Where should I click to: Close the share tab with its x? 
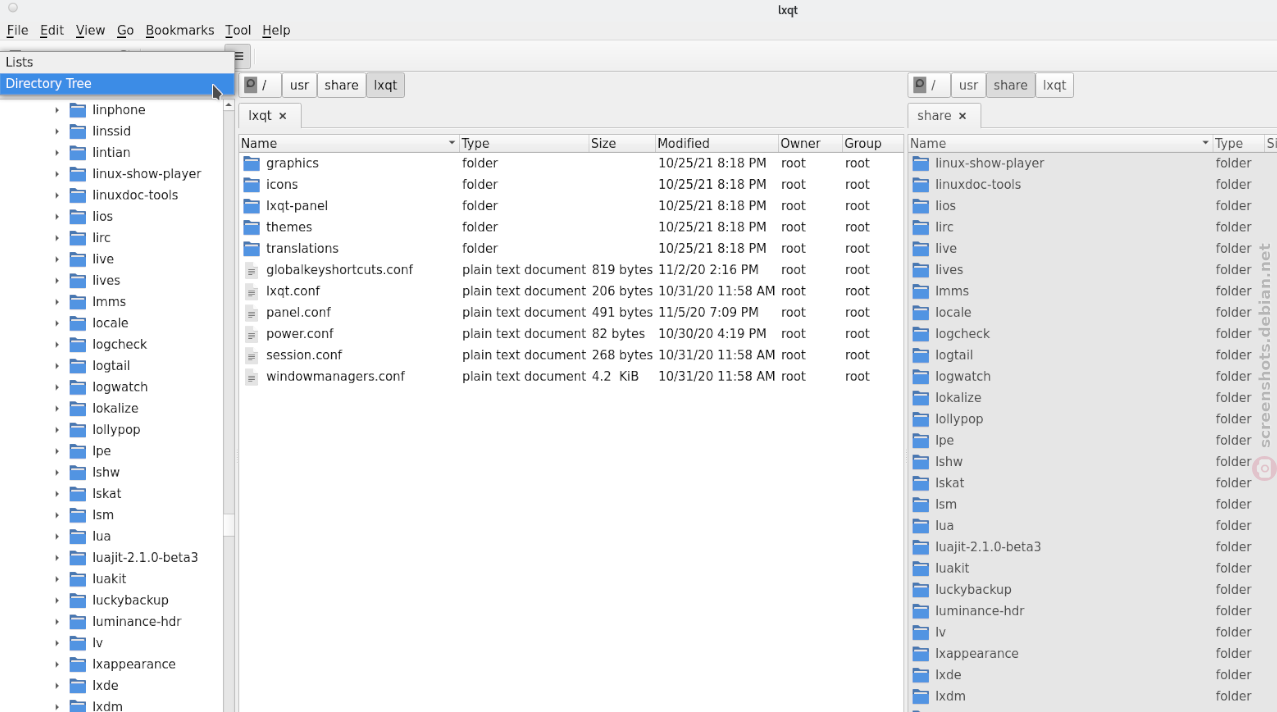click(963, 116)
